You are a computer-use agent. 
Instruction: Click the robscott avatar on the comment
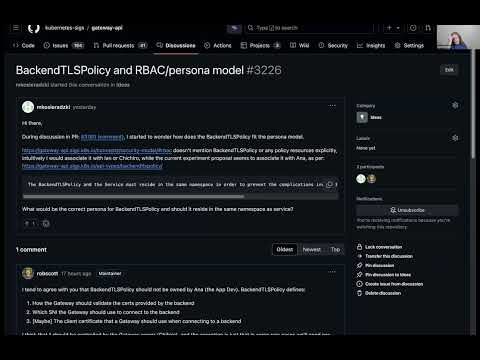pyautogui.click(x=28, y=273)
